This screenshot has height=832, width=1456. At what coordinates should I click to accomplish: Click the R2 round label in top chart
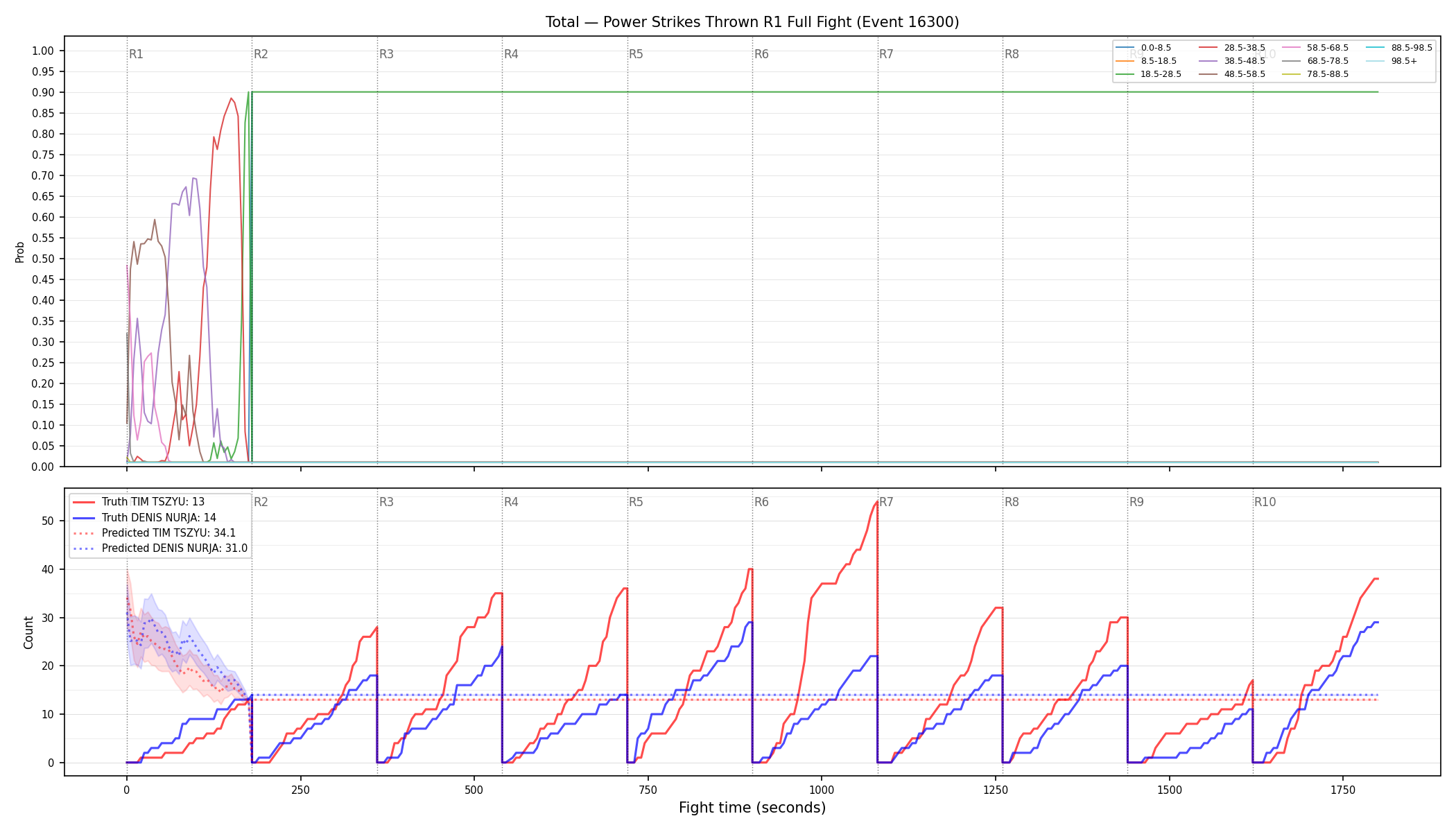261,54
